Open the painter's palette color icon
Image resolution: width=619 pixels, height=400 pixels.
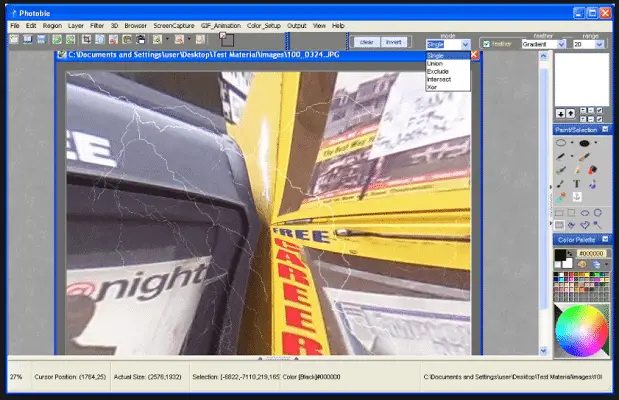pyautogui.click(x=581, y=264)
